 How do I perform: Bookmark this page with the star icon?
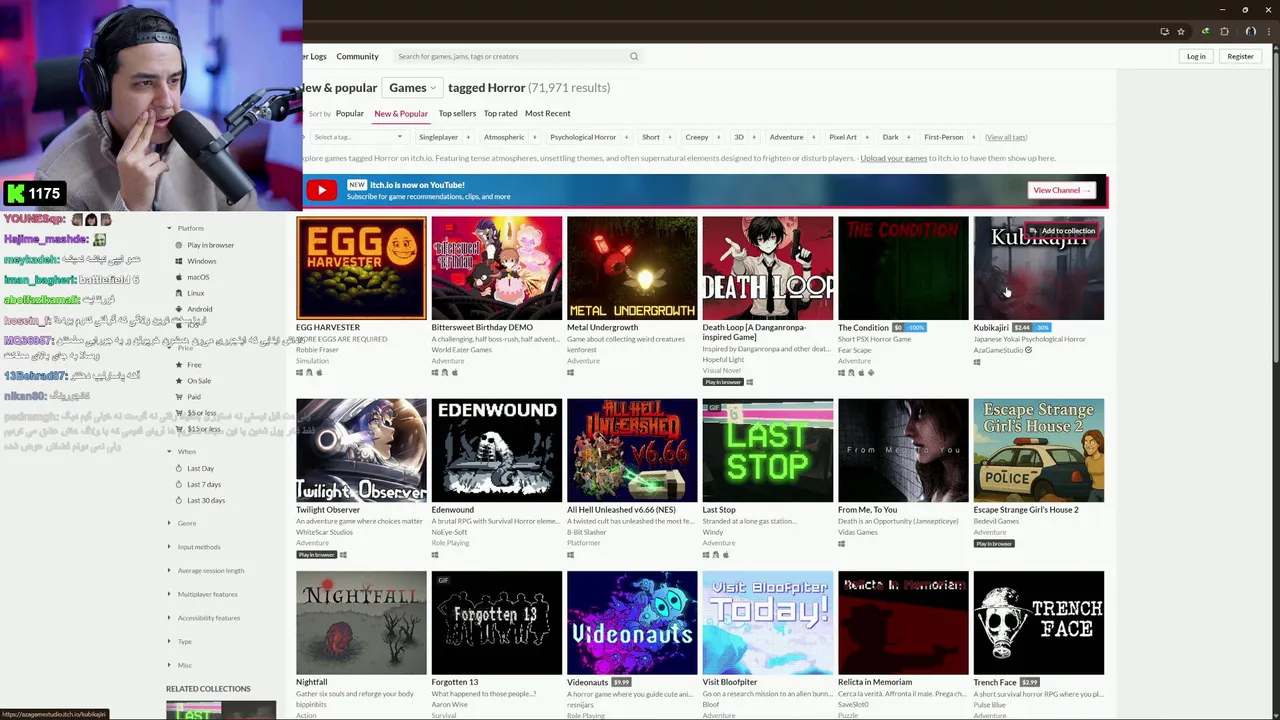click(1180, 32)
